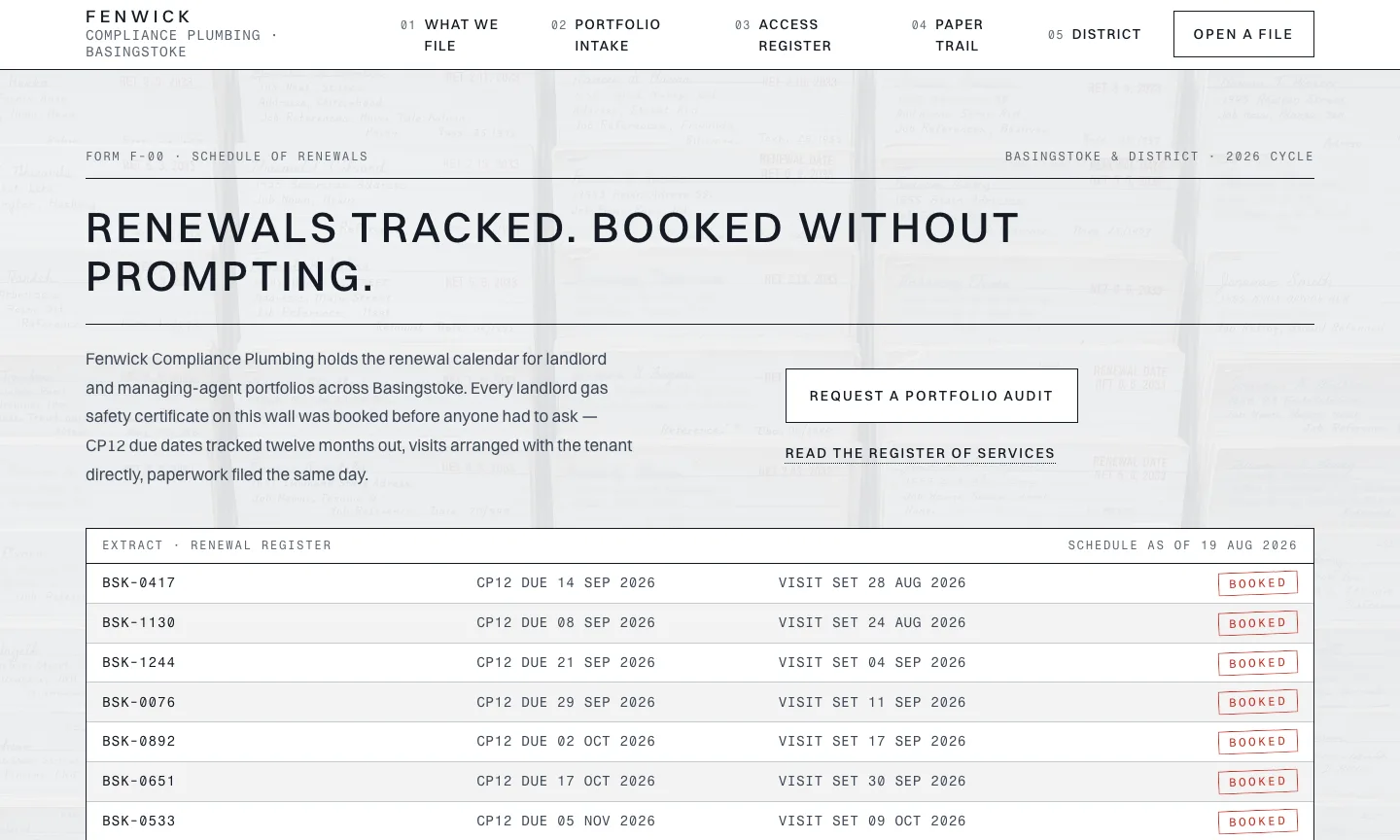Click Visit set 11 Sep 2026
1400x840 pixels.
click(872, 703)
